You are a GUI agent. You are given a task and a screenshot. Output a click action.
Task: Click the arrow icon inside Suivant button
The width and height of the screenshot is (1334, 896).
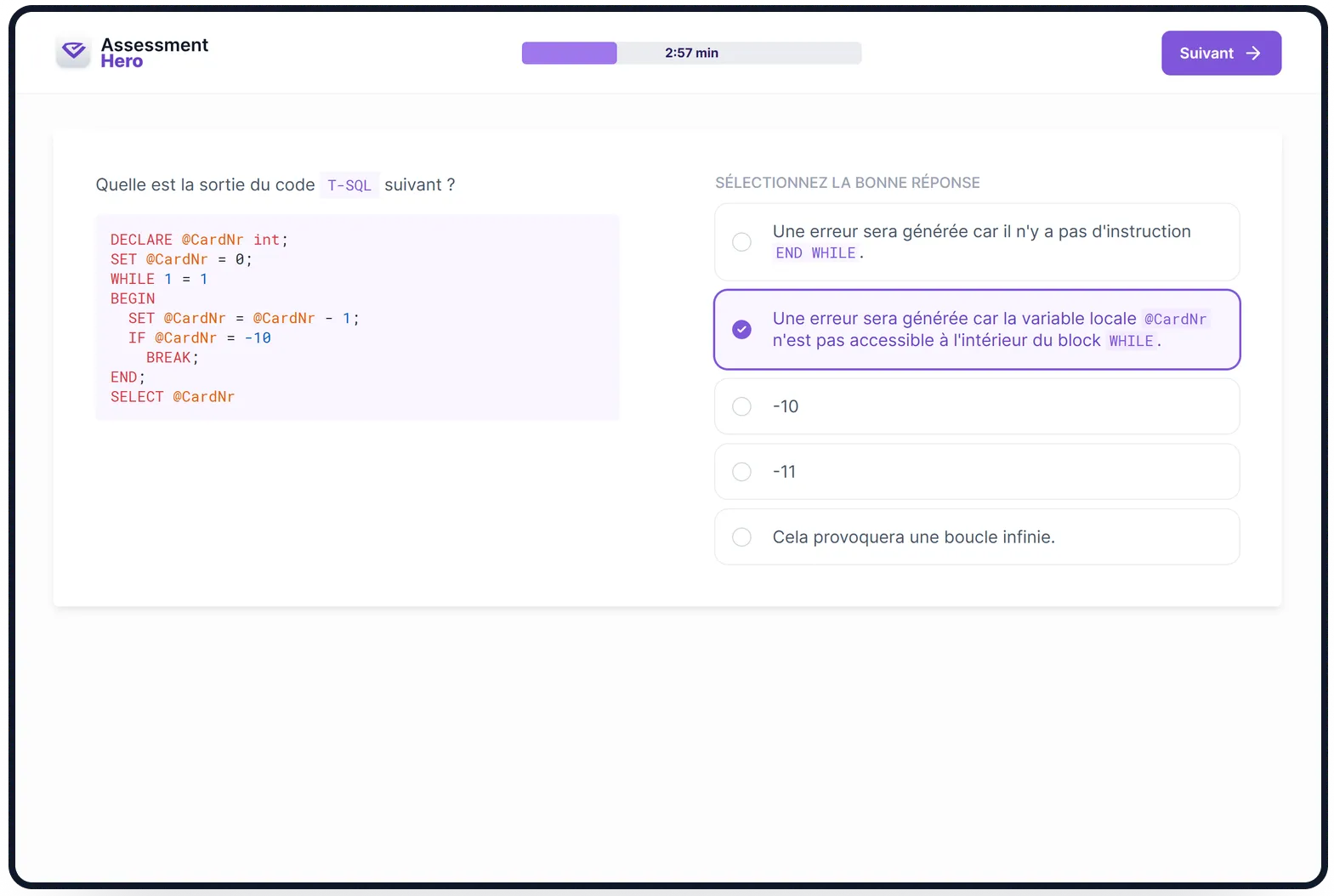tap(1252, 54)
